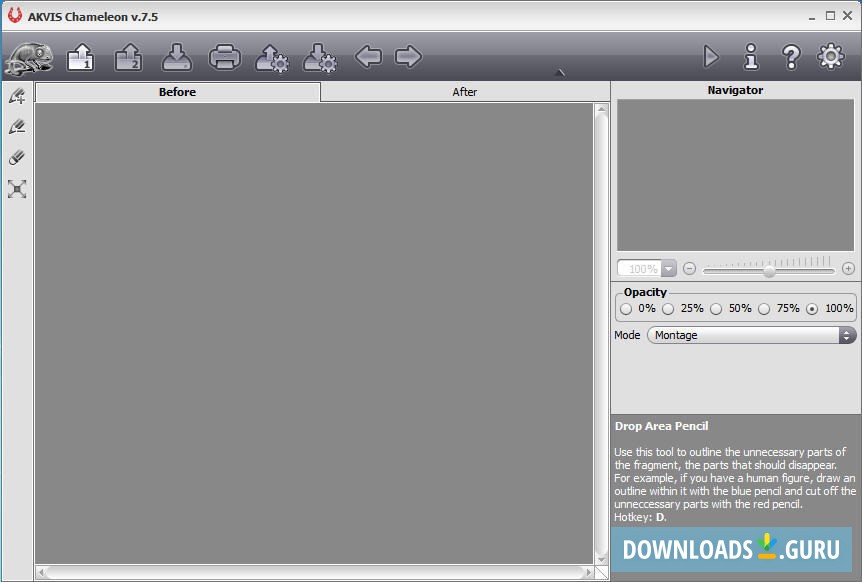
Task: Run processing with the play button
Action: pos(713,57)
